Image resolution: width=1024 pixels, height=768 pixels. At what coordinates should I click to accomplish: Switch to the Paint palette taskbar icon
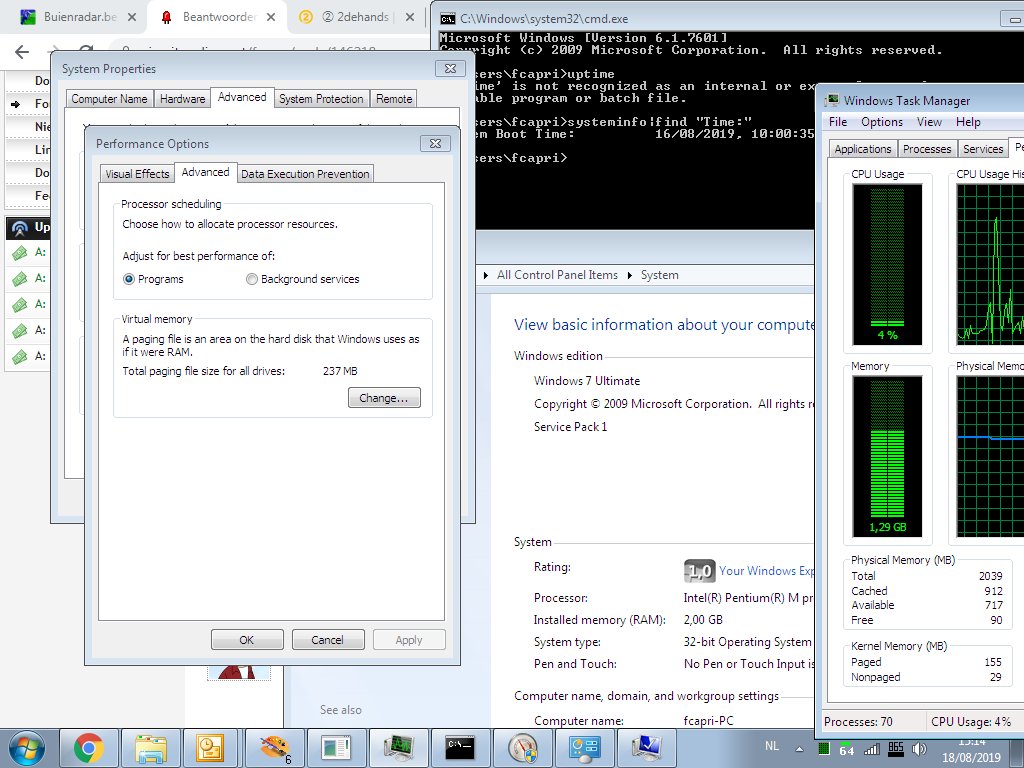tap(274, 748)
